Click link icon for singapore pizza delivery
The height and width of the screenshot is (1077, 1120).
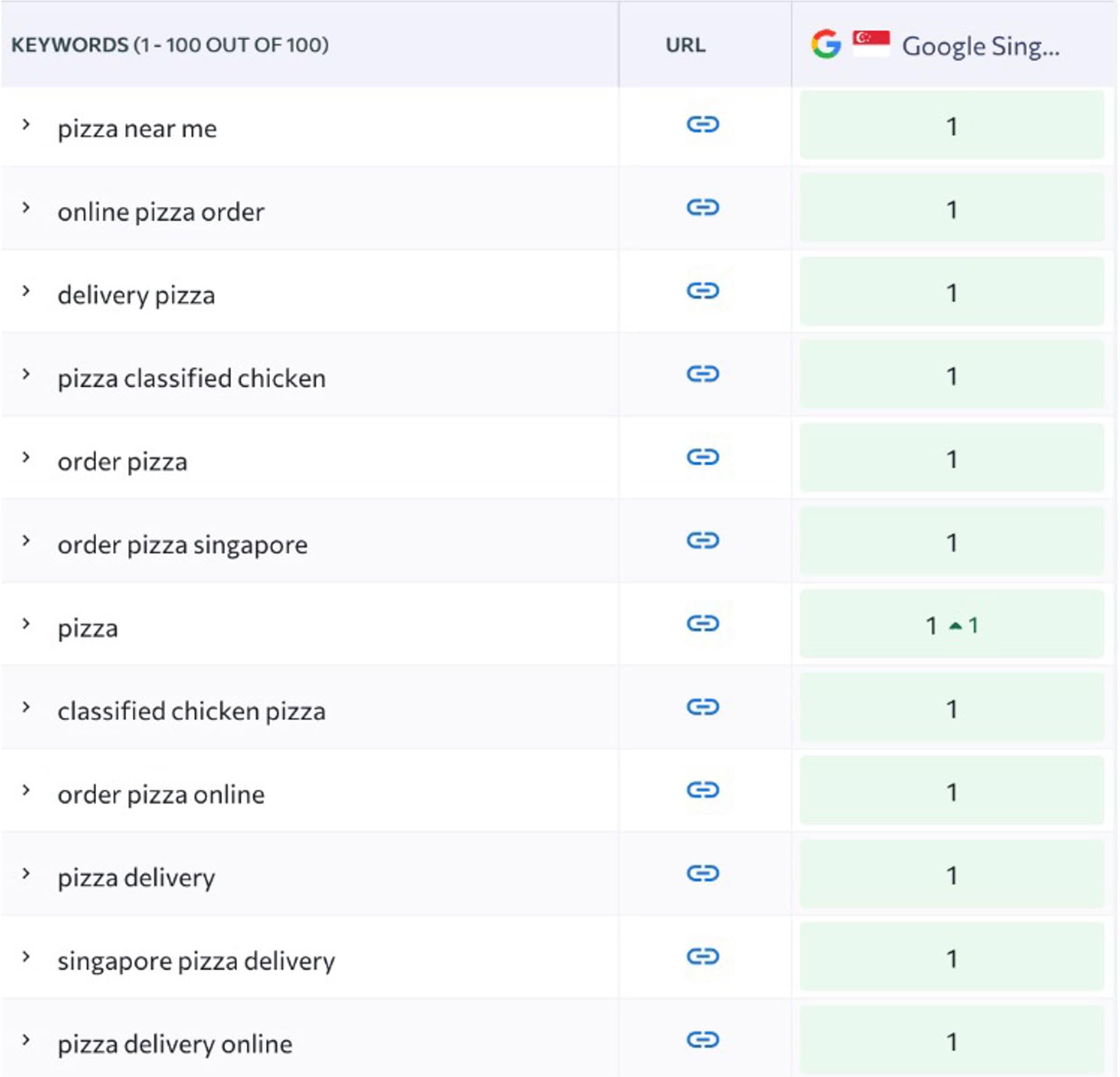pos(702,956)
